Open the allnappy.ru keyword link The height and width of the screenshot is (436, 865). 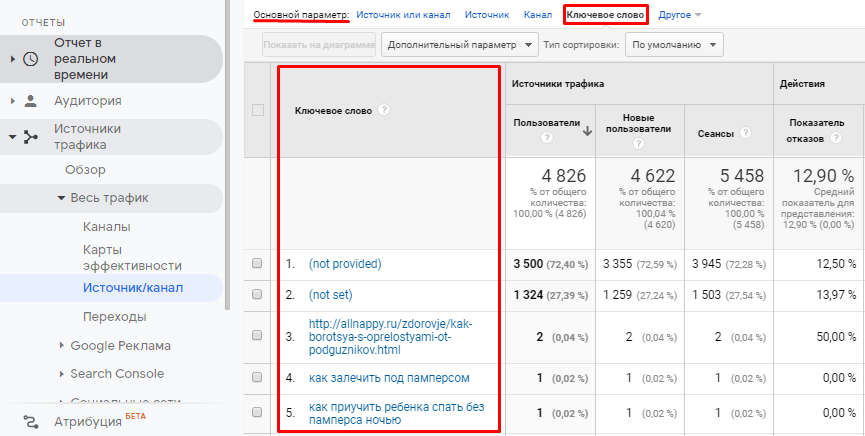click(390, 337)
